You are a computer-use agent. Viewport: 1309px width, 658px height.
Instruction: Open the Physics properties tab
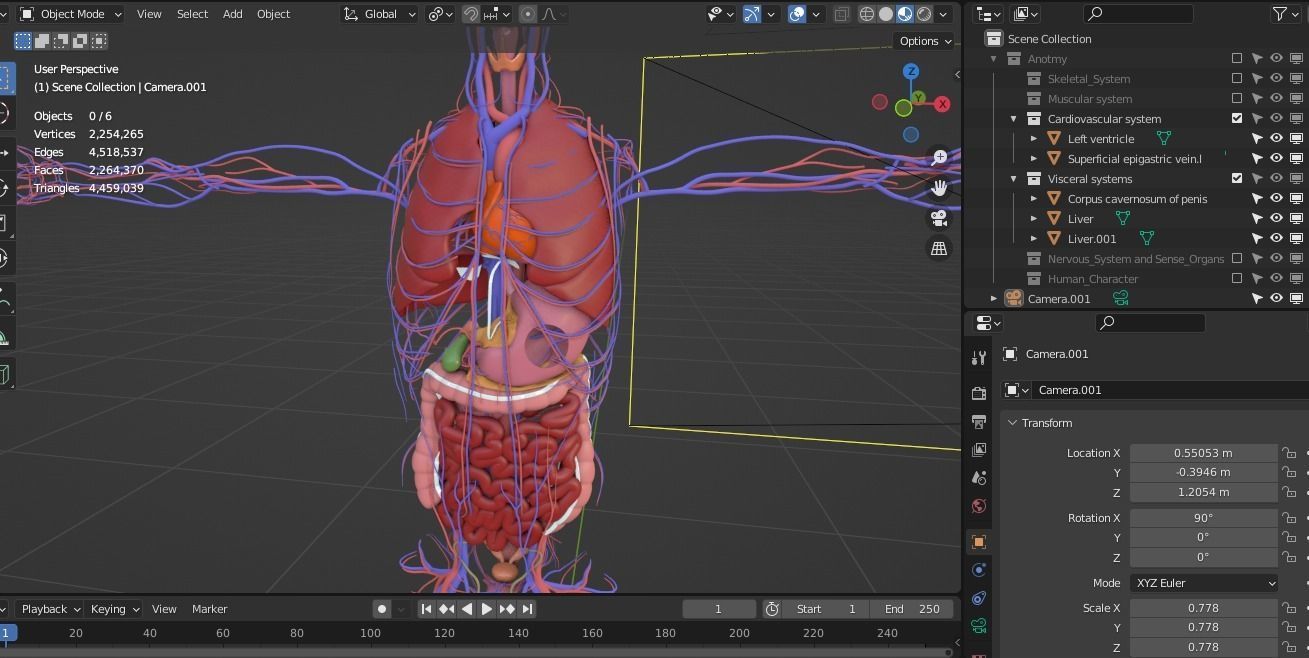[979, 570]
